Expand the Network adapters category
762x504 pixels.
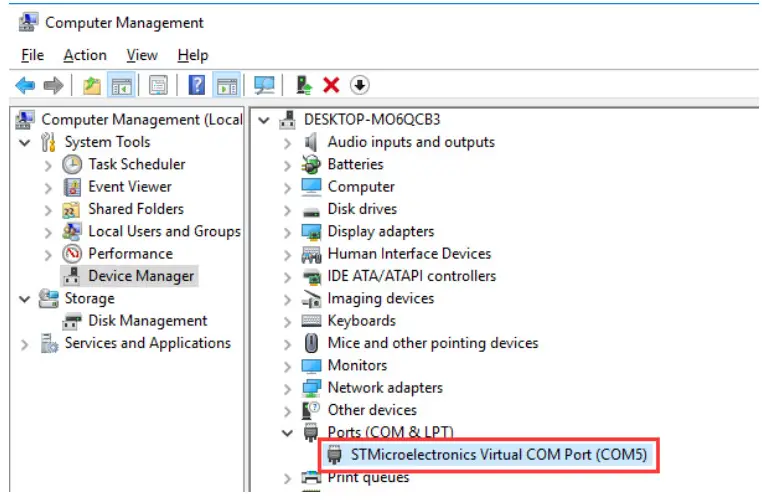(x=287, y=389)
